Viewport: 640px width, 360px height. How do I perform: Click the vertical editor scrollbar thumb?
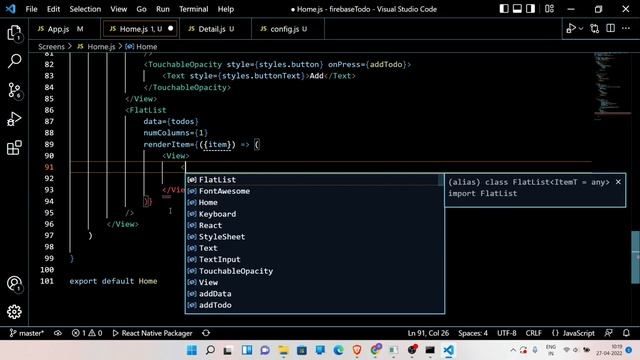pos(636,257)
